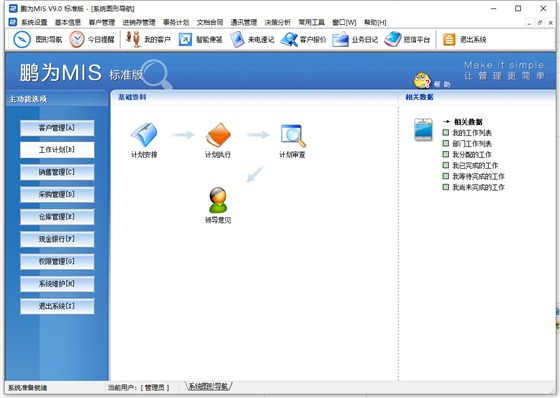The image size is (560, 398).
Task: Select 采购管理[D] sidebar button
Action: (x=57, y=194)
